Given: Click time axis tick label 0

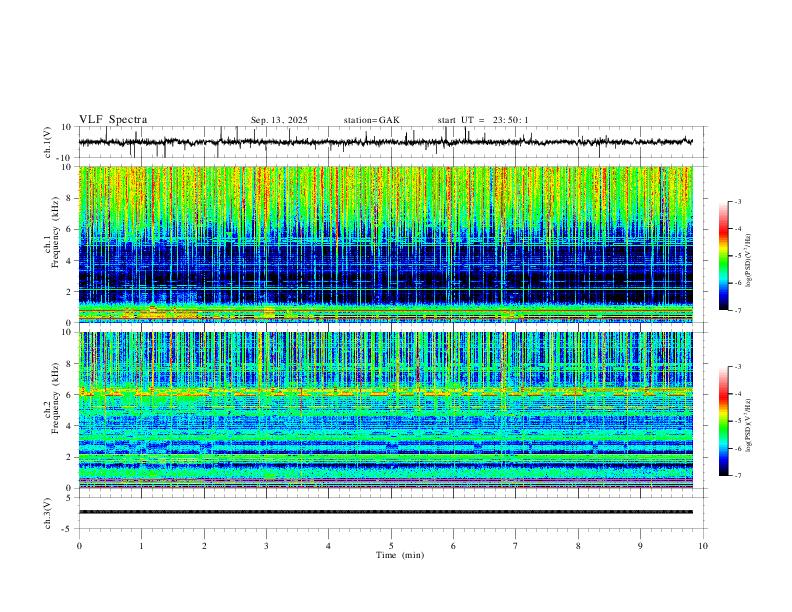Looking at the screenshot, I should click(x=79, y=546).
